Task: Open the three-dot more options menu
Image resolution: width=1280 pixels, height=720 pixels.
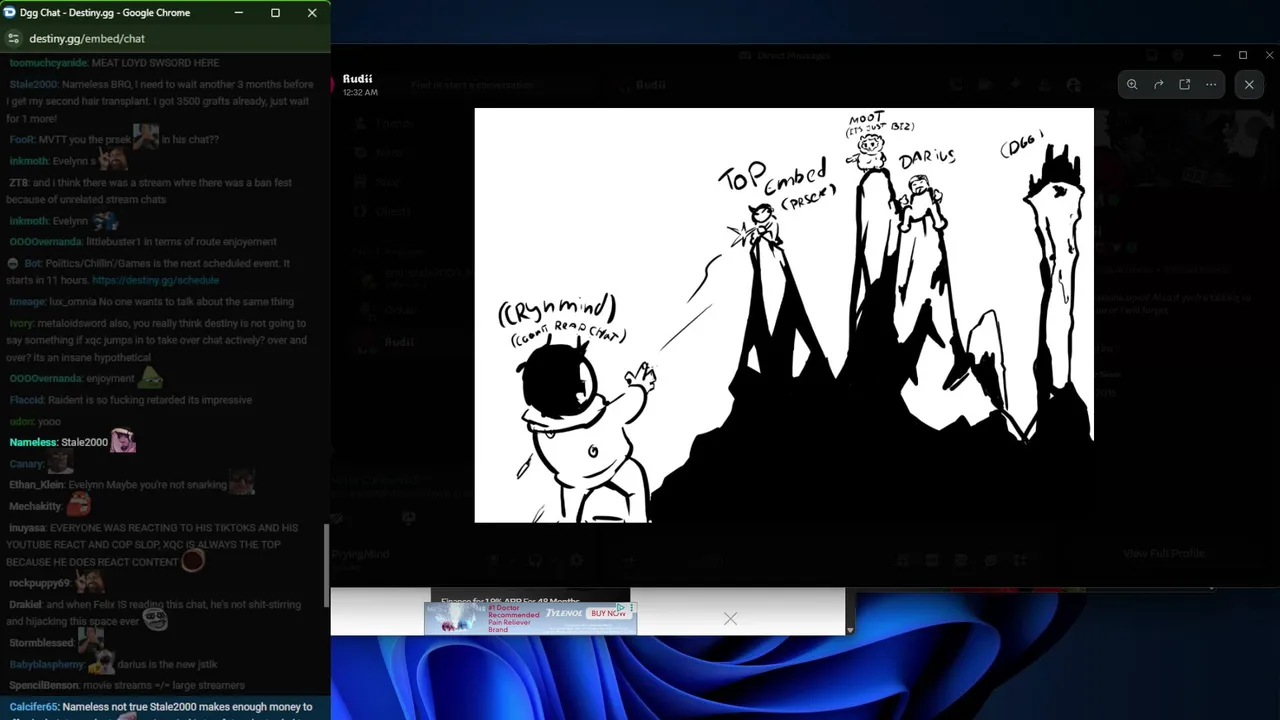Action: (x=1211, y=85)
